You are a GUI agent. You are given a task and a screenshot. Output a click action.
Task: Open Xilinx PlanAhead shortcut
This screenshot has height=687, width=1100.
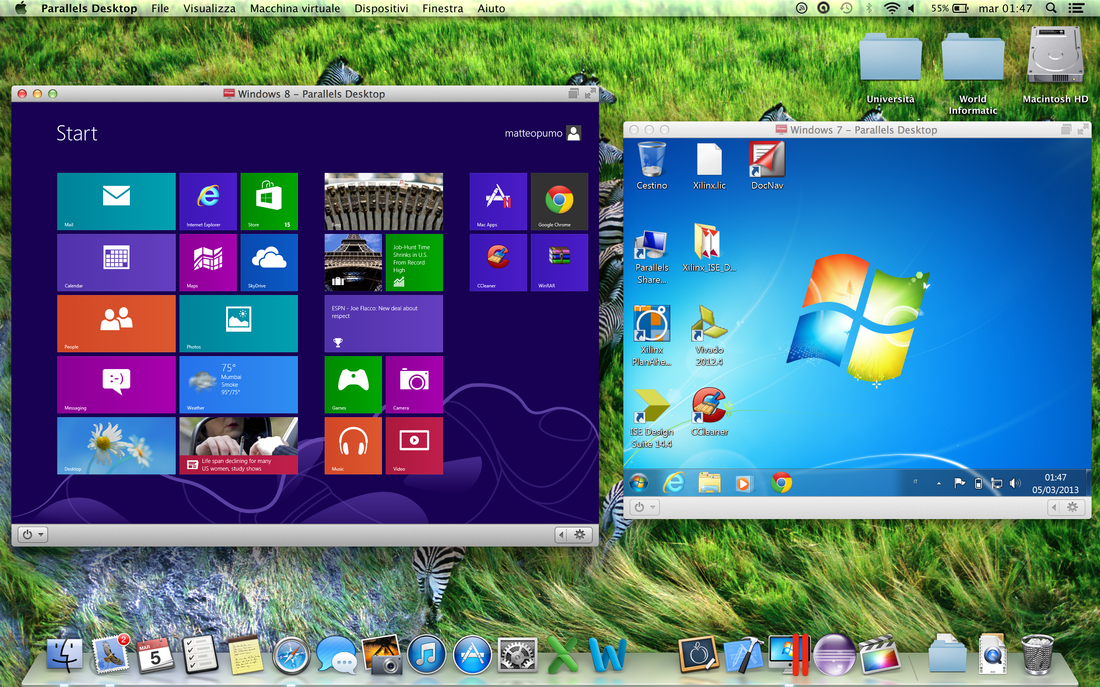(x=652, y=335)
